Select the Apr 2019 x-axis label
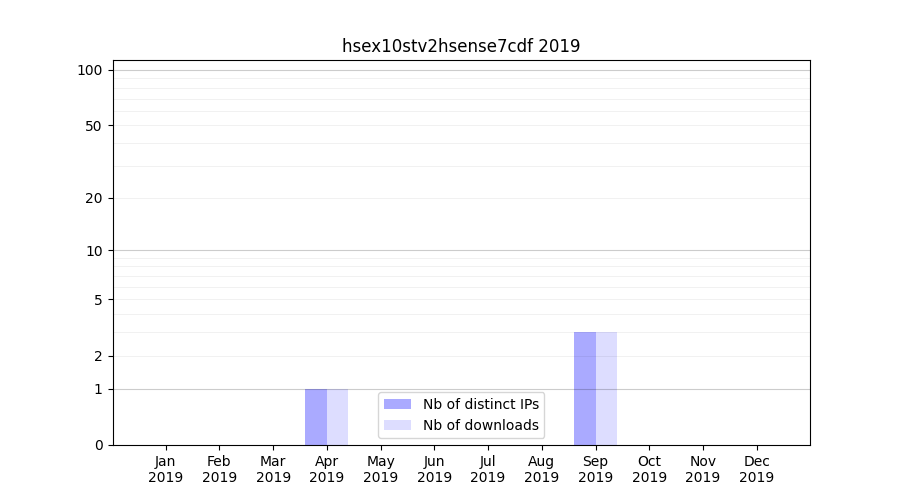This screenshot has width=900, height=500. pos(327,469)
